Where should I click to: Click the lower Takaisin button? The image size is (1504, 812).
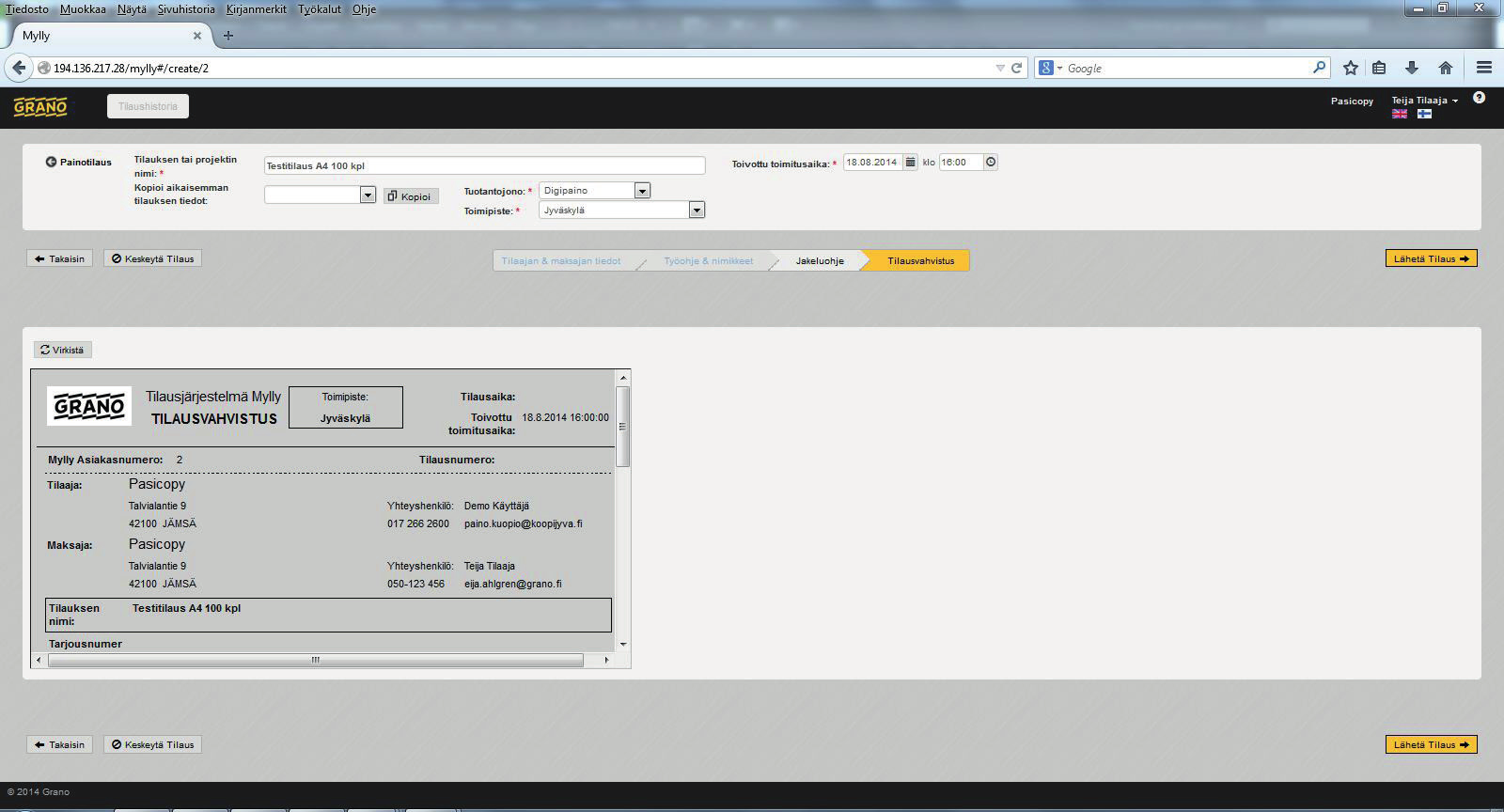pyautogui.click(x=59, y=744)
